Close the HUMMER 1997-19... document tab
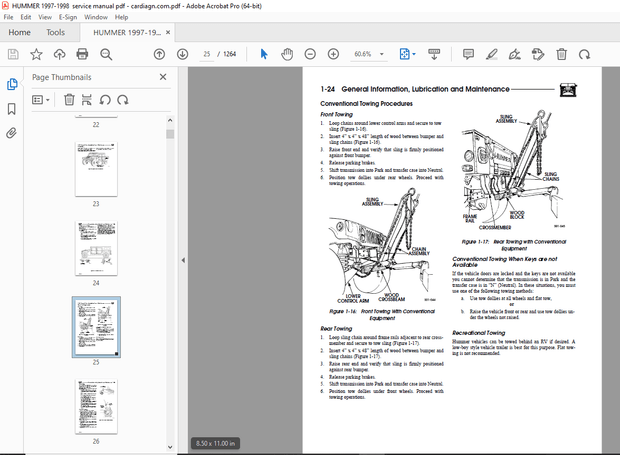 coord(168,32)
